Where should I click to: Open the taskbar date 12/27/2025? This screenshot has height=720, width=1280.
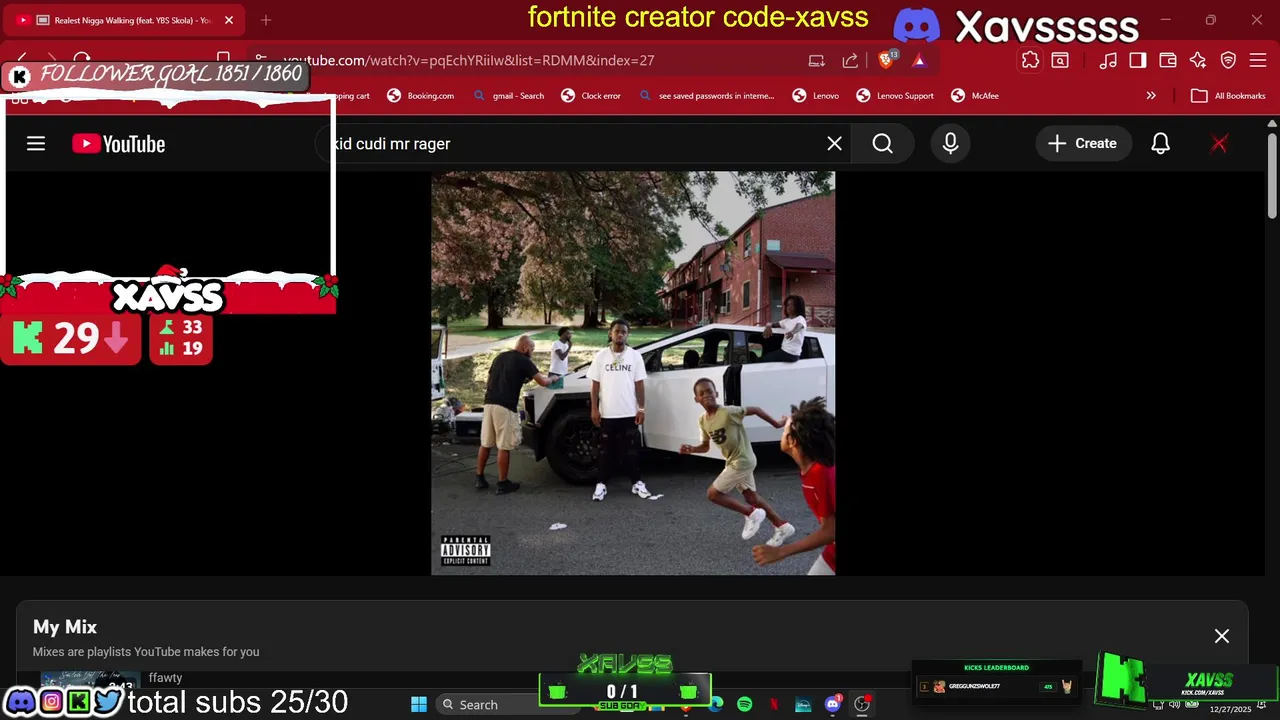(1230, 709)
